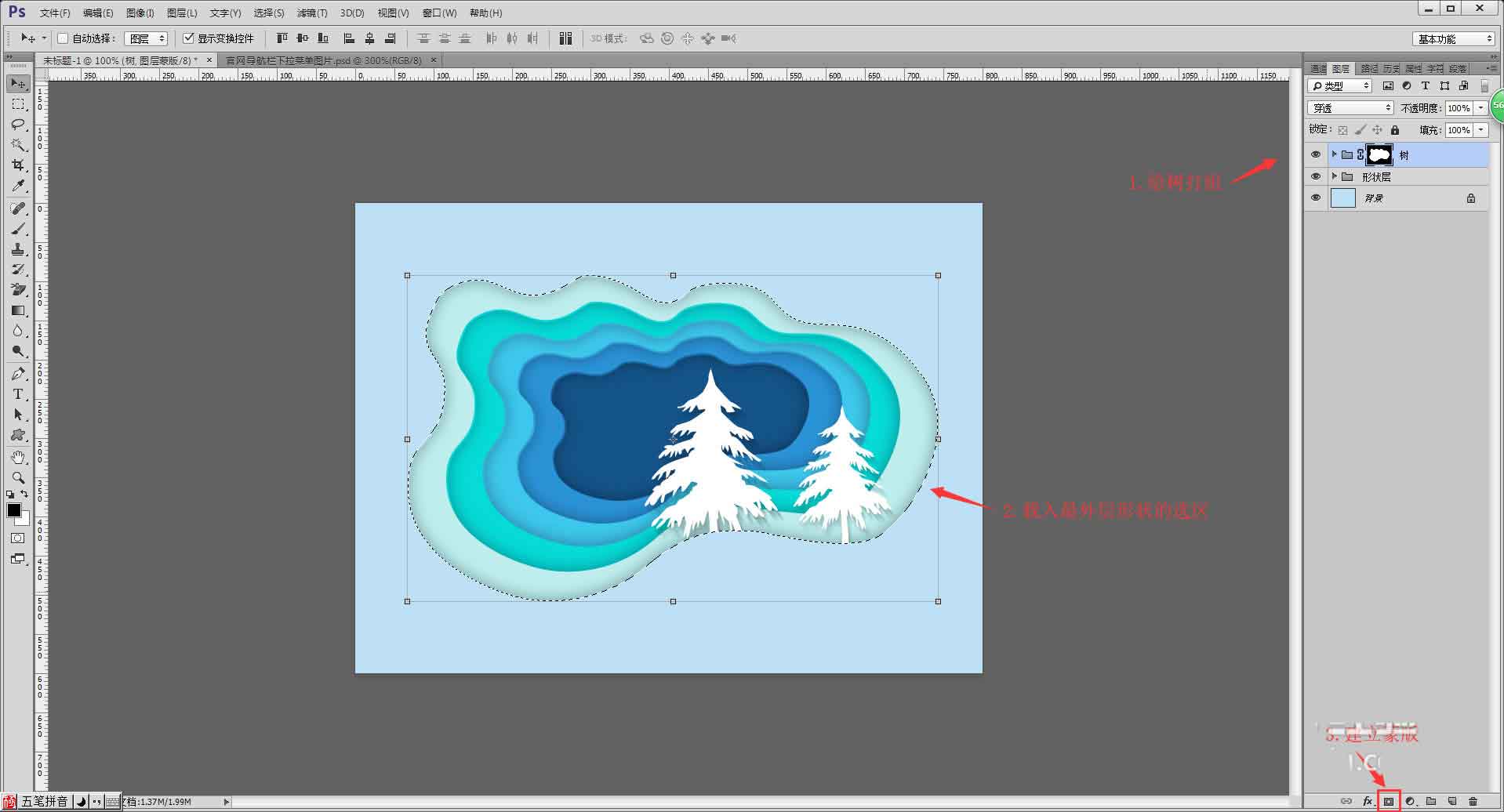Open the 不透明度 opacity slider arrow
This screenshot has height=812, width=1504.
click(x=1481, y=108)
